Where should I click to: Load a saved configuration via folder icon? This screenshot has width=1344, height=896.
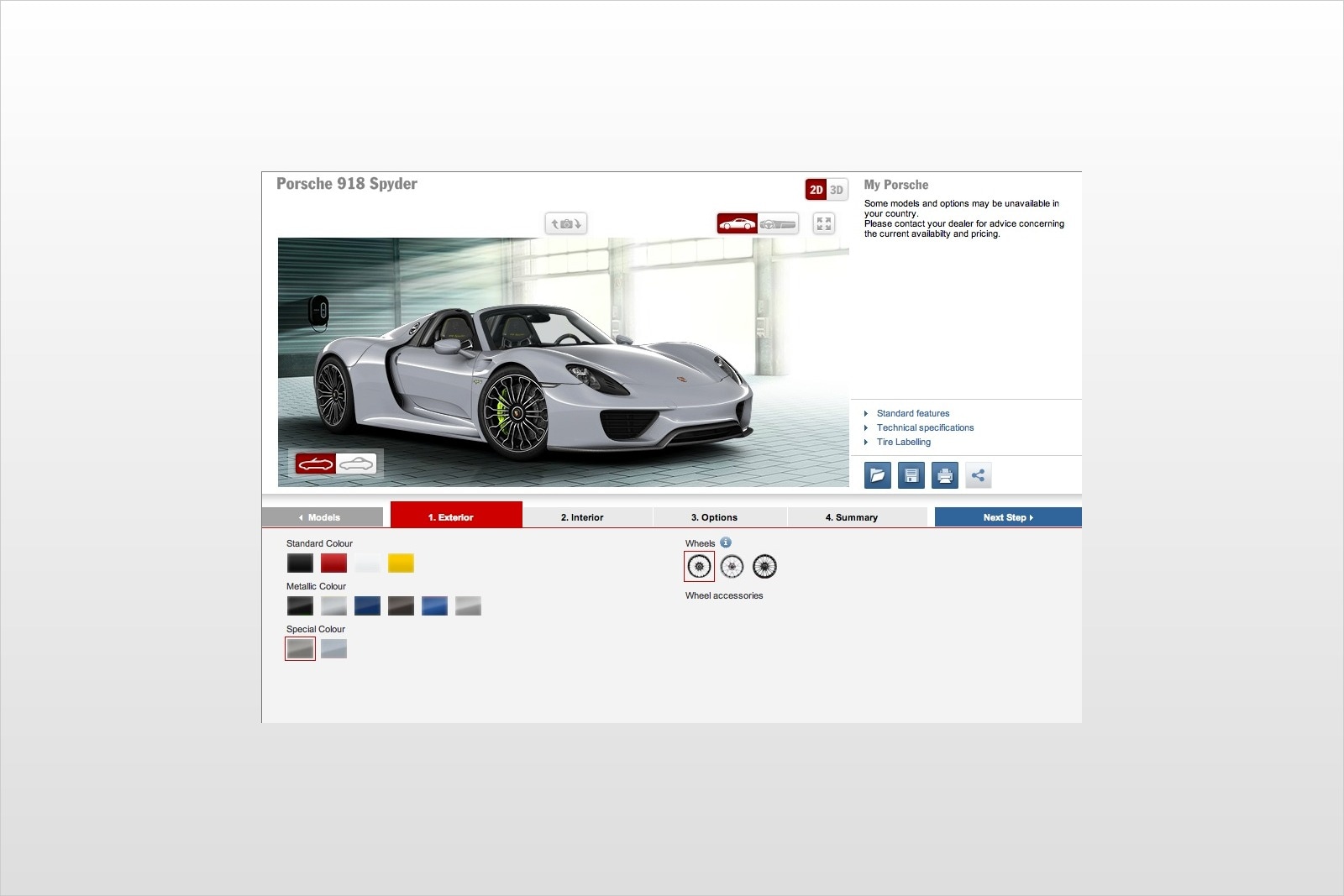878,475
